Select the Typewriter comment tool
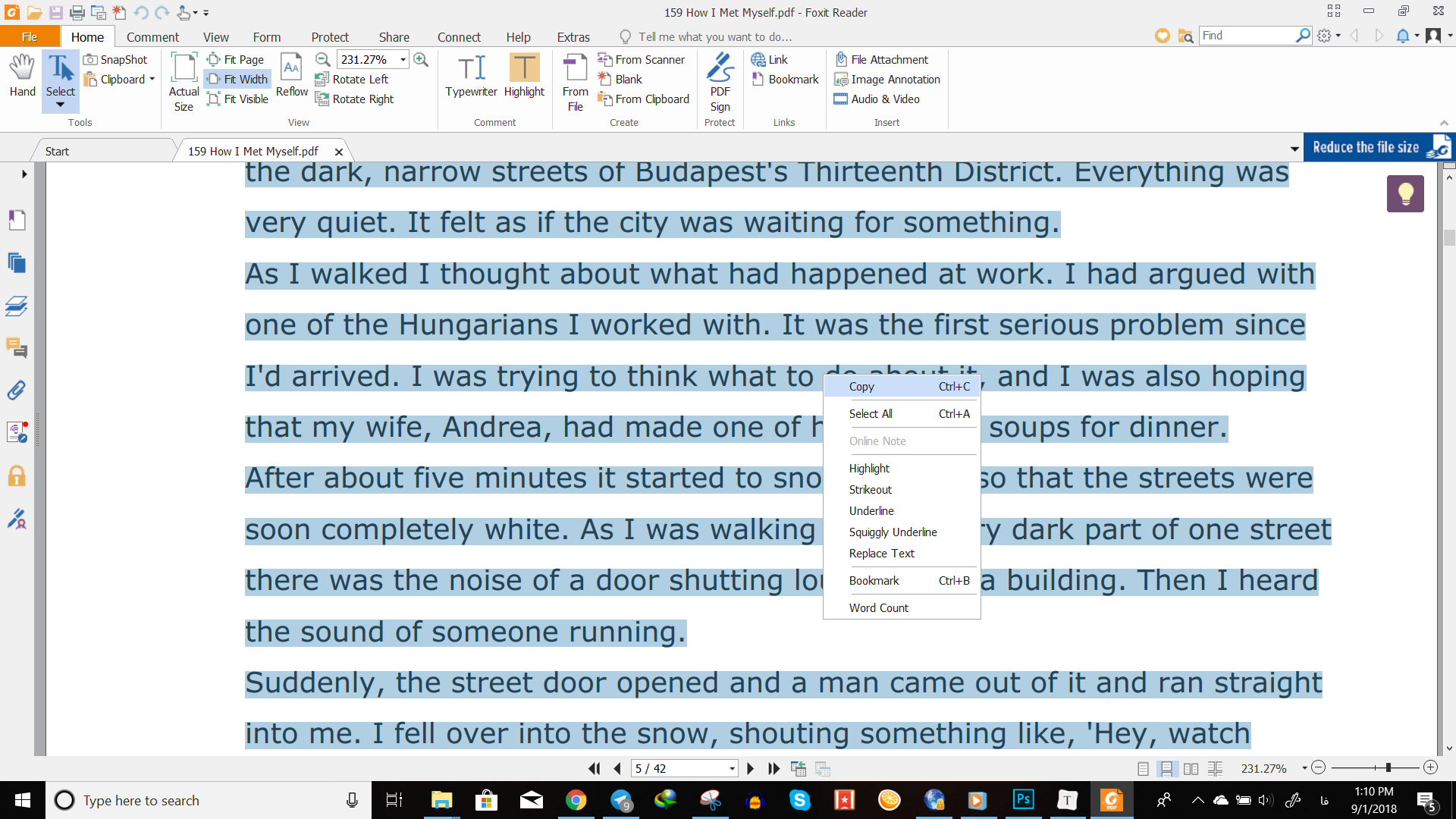The width and height of the screenshot is (1456, 819). click(x=471, y=76)
